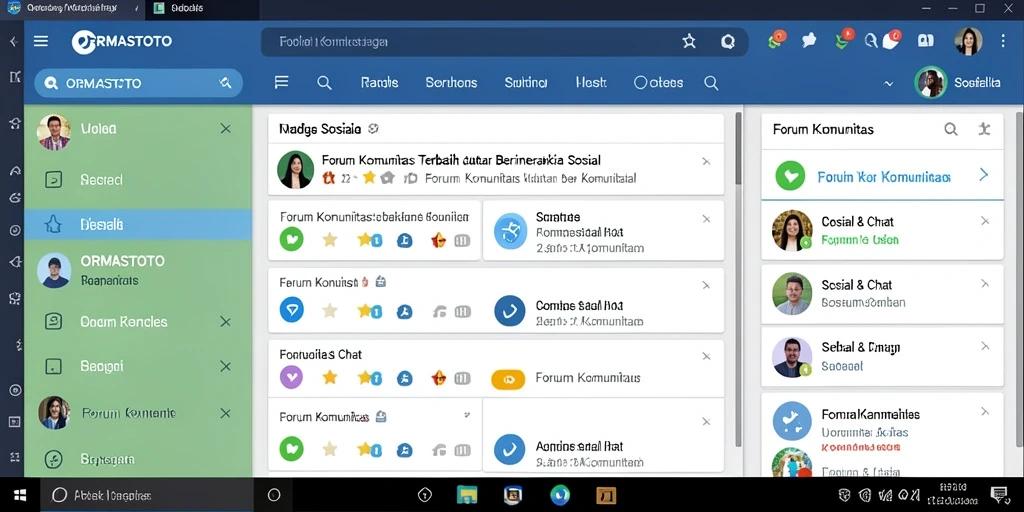Open the book icon in top header
Viewport: 1024px width, 512px height.
click(925, 41)
